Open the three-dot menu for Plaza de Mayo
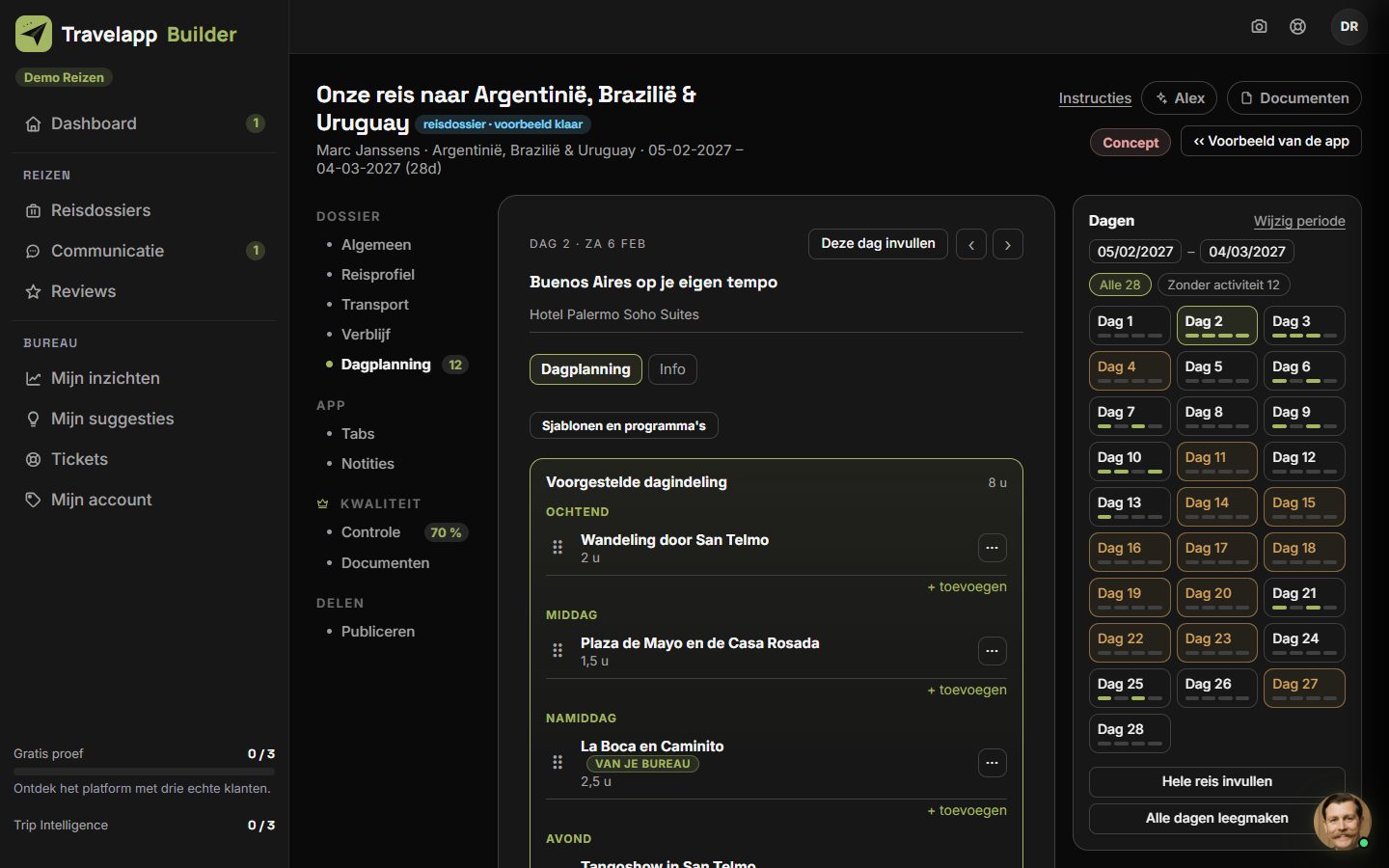 992,651
